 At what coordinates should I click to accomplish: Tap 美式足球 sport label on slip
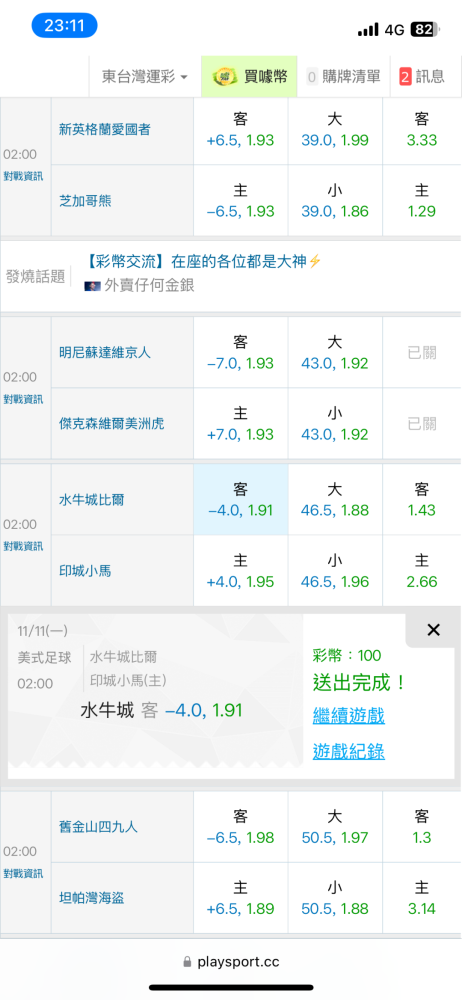(45, 657)
